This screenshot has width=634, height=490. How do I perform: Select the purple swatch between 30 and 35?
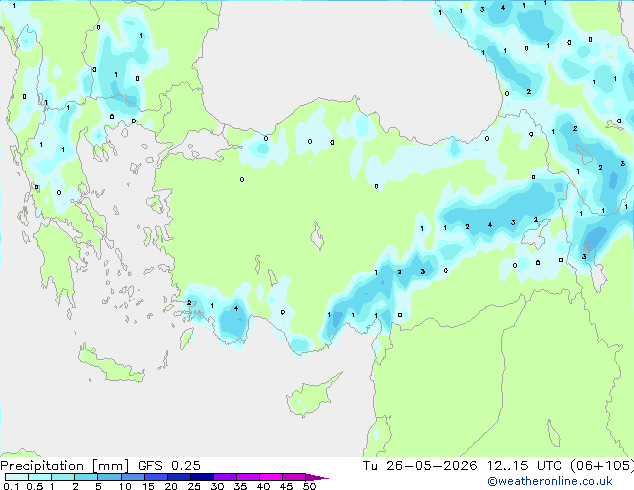point(225,477)
